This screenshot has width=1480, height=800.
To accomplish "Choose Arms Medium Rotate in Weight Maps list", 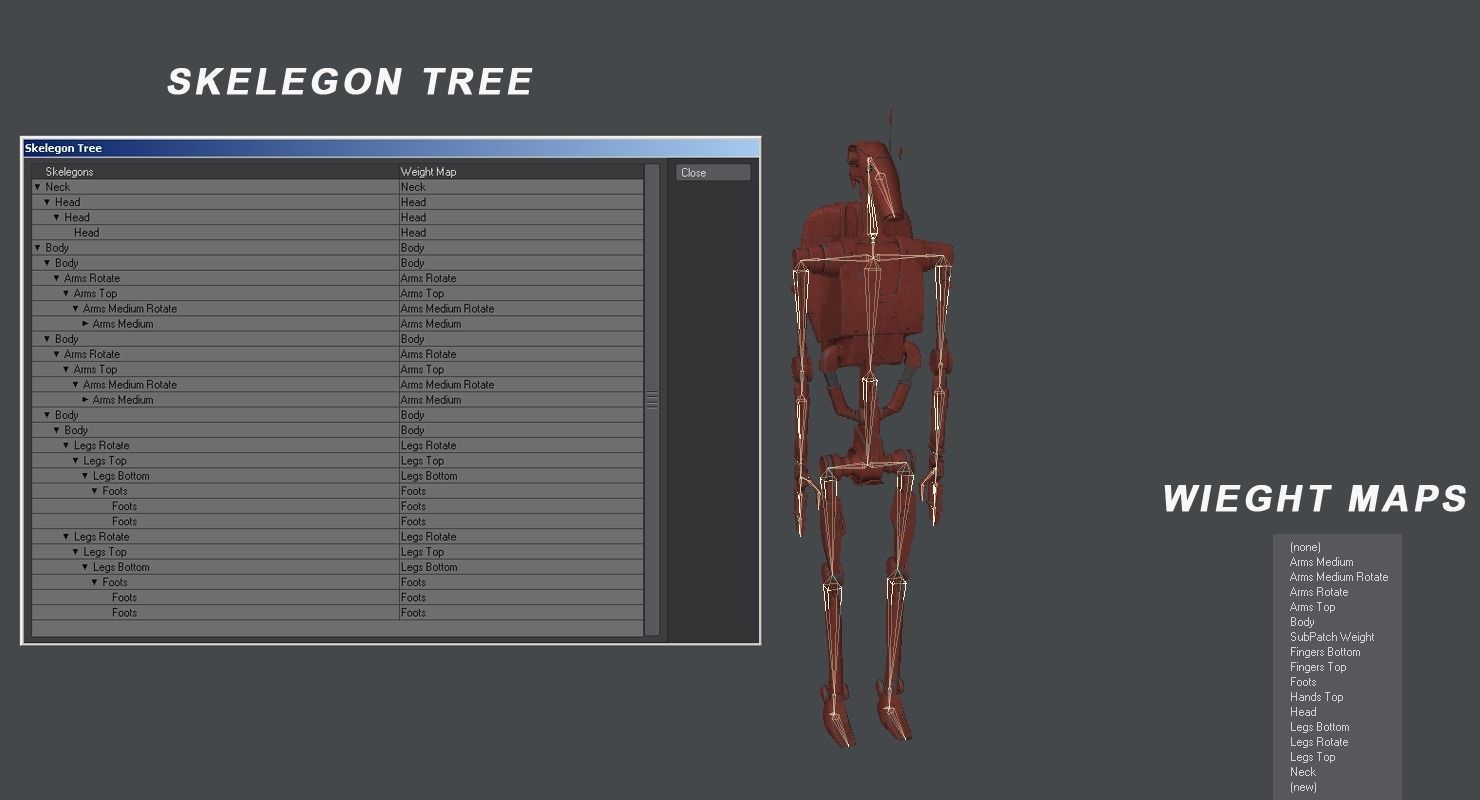I will (x=1339, y=577).
